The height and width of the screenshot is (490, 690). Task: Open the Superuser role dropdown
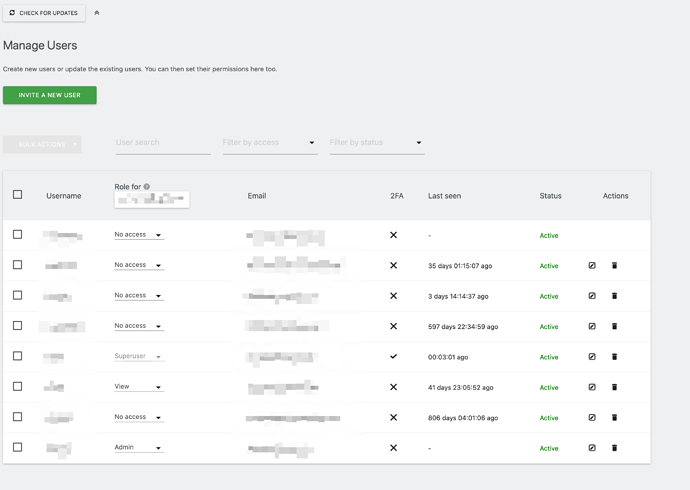pos(139,356)
